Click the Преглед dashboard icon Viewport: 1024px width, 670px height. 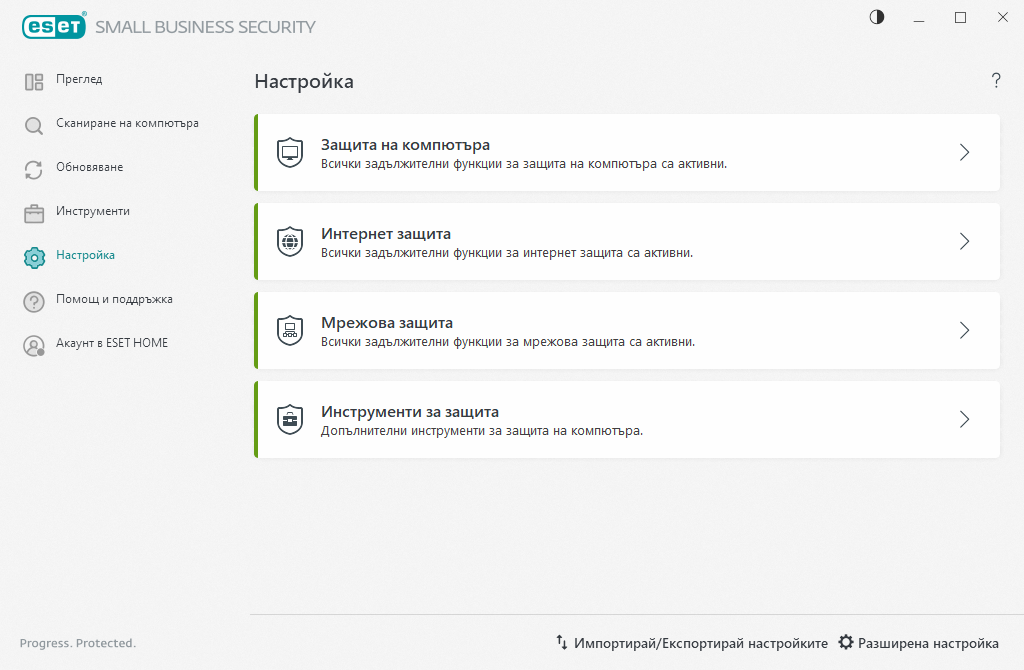(34, 82)
